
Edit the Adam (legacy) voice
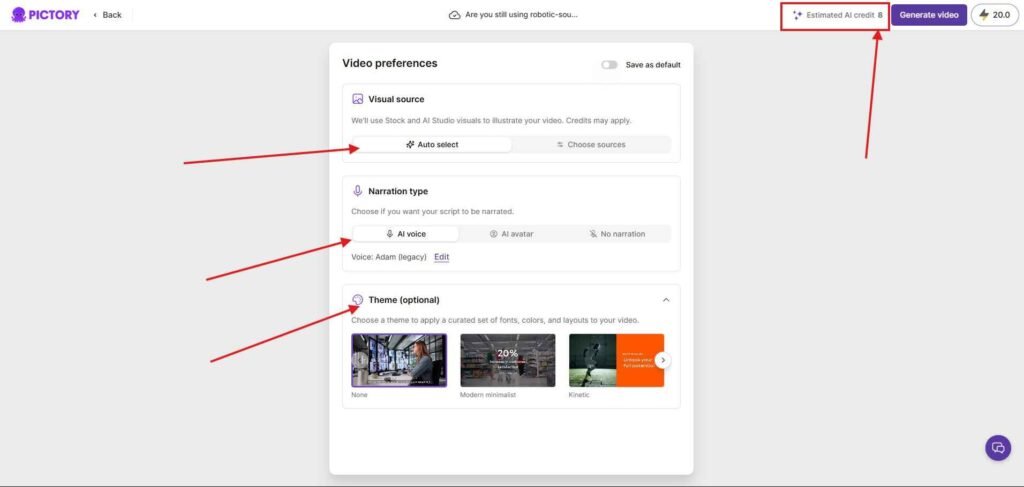coord(441,257)
